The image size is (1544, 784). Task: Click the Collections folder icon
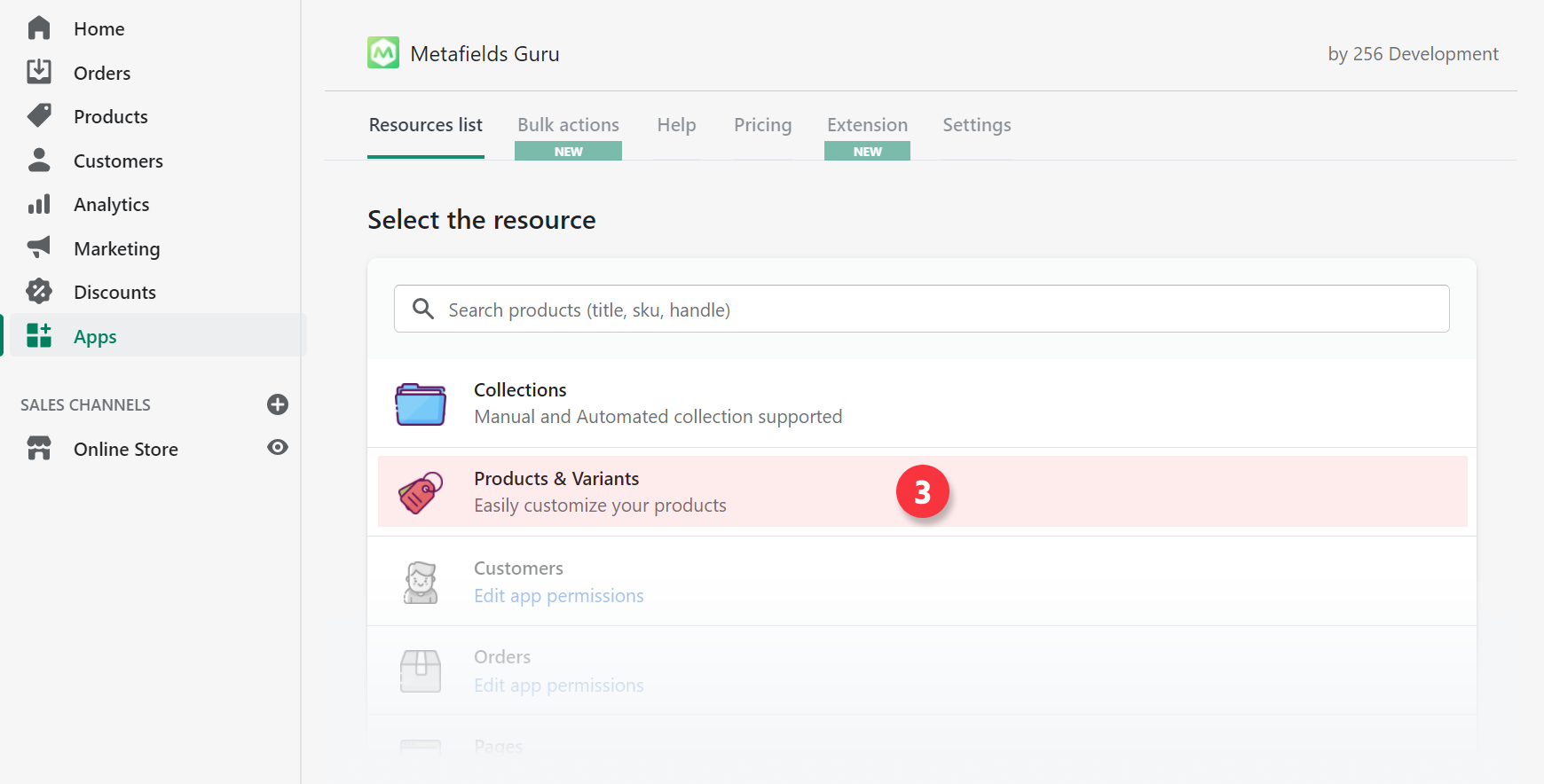point(421,404)
